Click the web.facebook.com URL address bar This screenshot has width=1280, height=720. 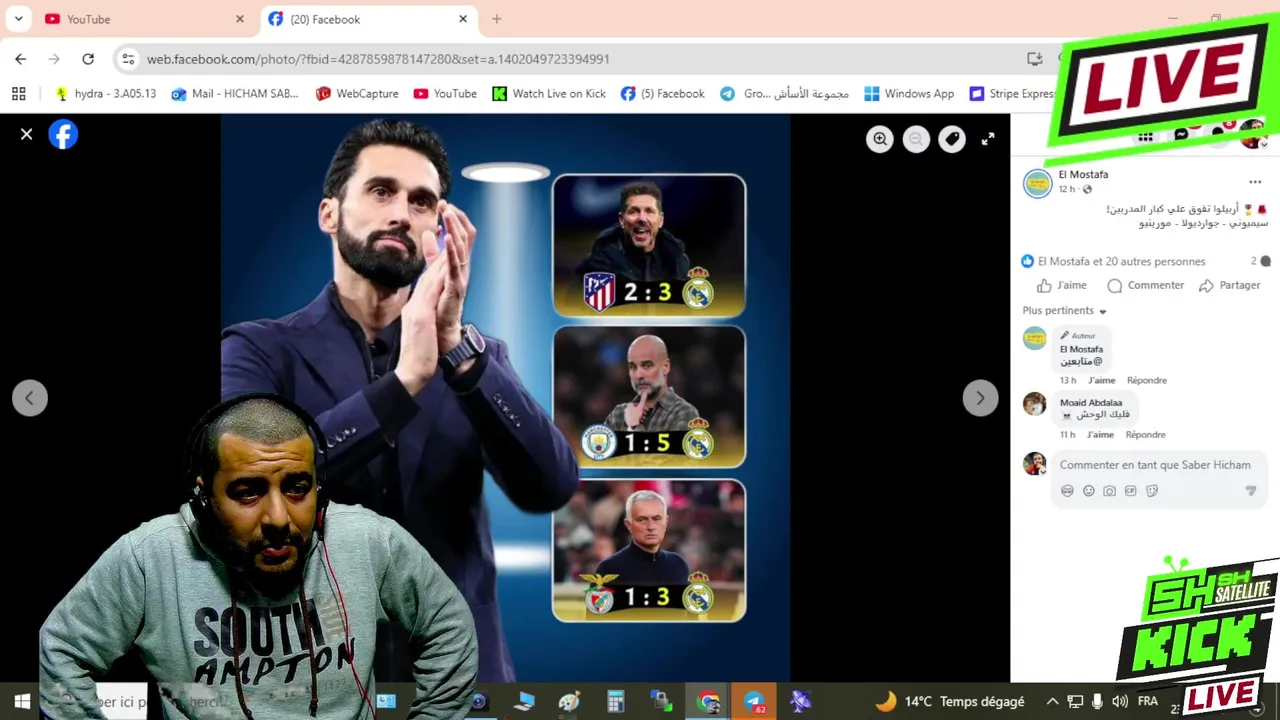point(378,59)
